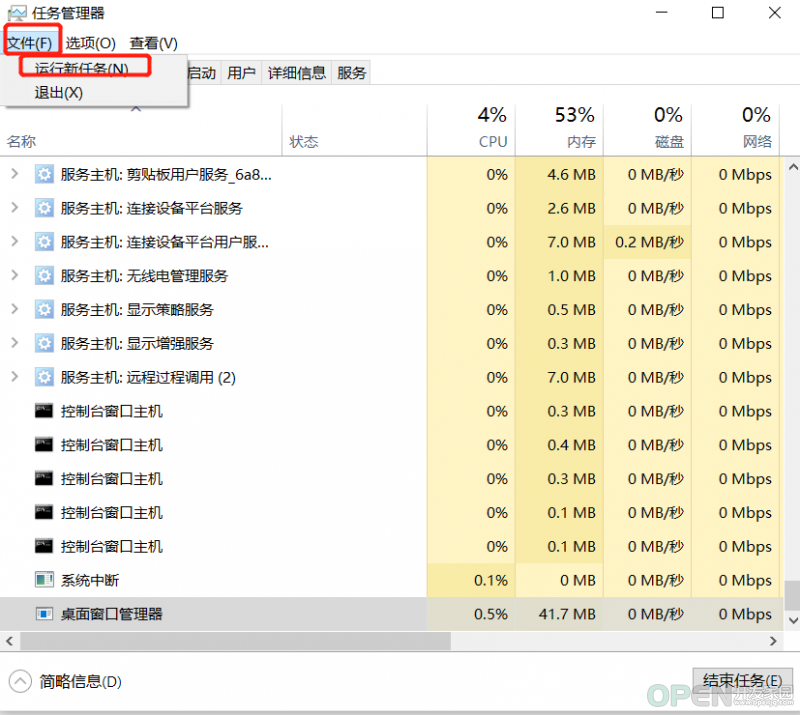The image size is (800, 715).
Task: Select 服务主机: 显示策略服务 name text
Action: point(137,310)
